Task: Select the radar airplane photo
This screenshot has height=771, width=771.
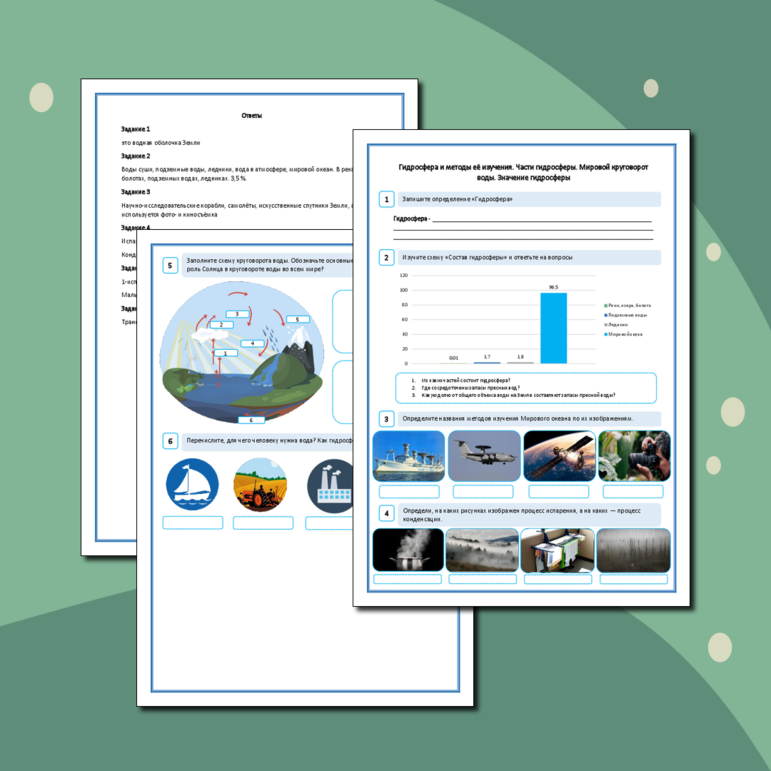Action: coord(483,456)
